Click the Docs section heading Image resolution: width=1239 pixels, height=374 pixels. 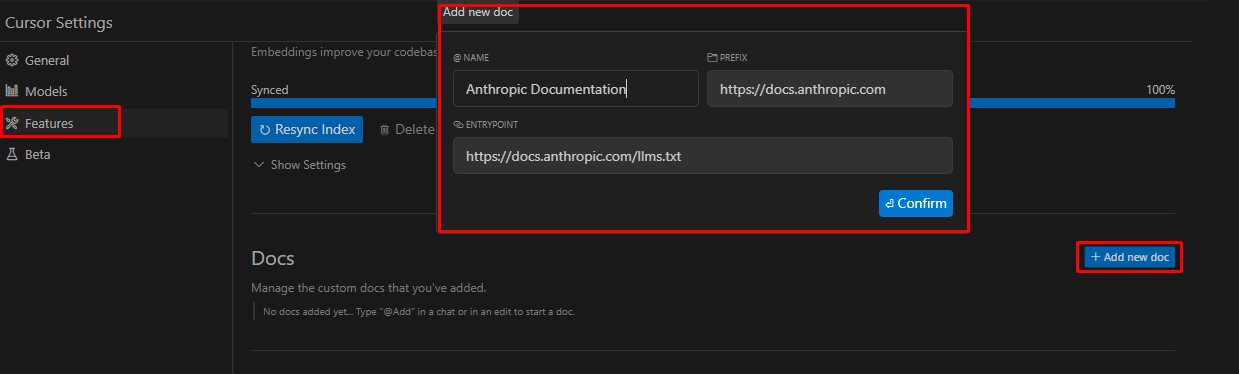[x=273, y=258]
